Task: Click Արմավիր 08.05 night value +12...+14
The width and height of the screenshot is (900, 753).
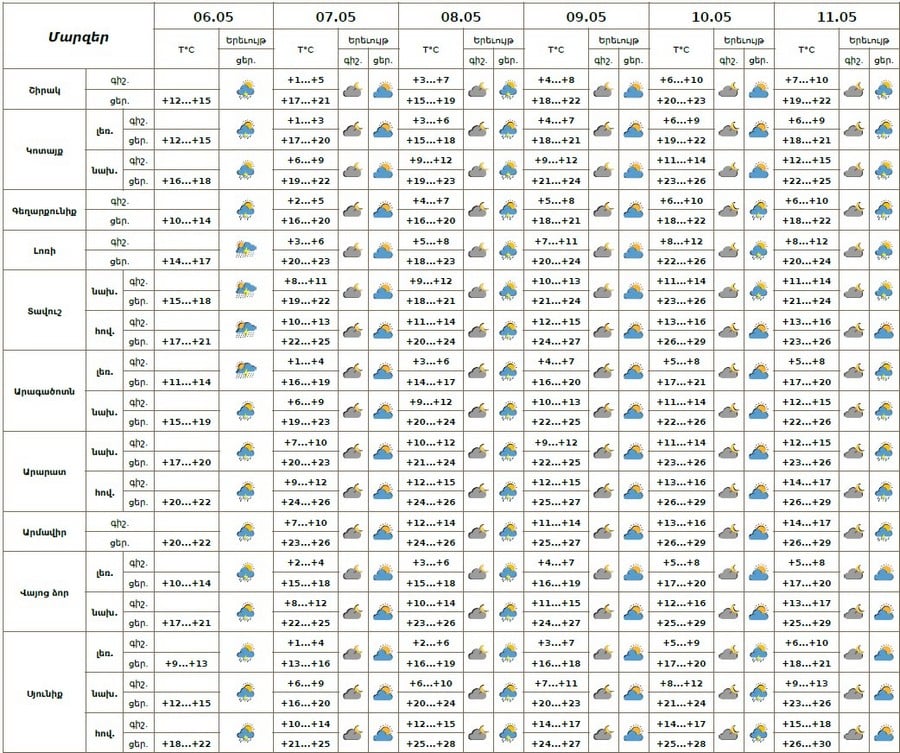Action: (x=431, y=523)
